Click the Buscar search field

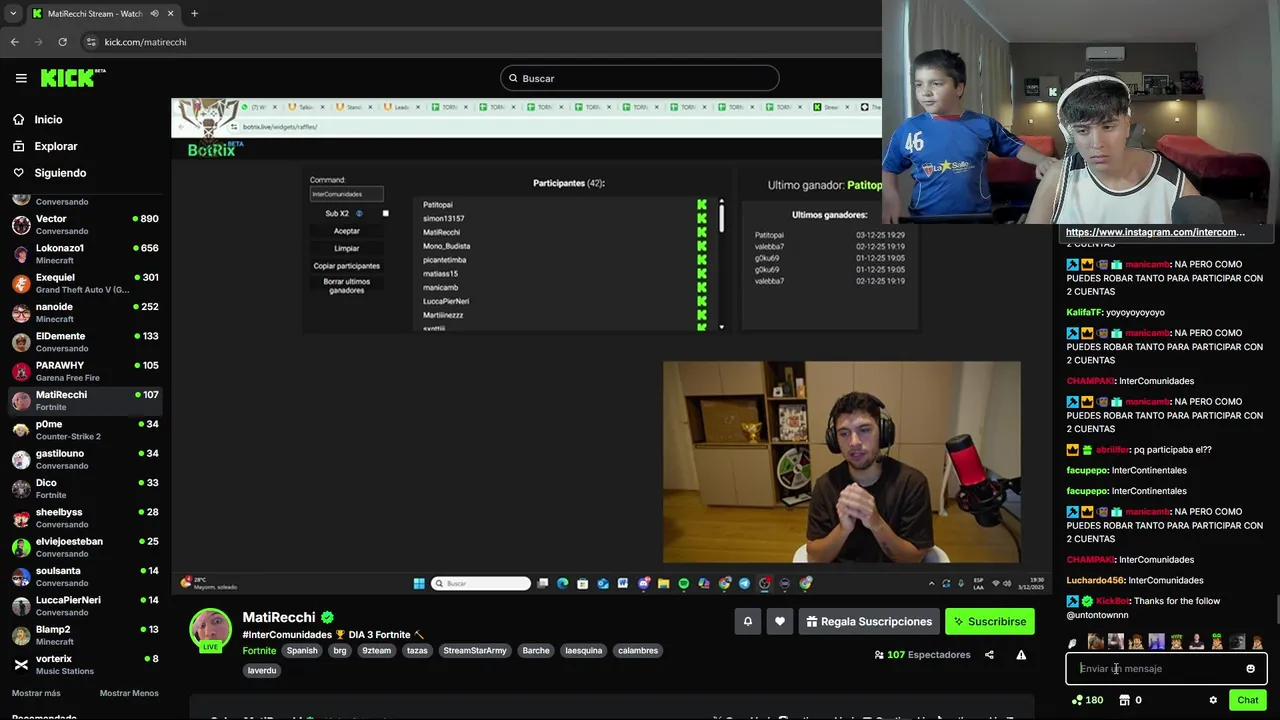tap(639, 78)
